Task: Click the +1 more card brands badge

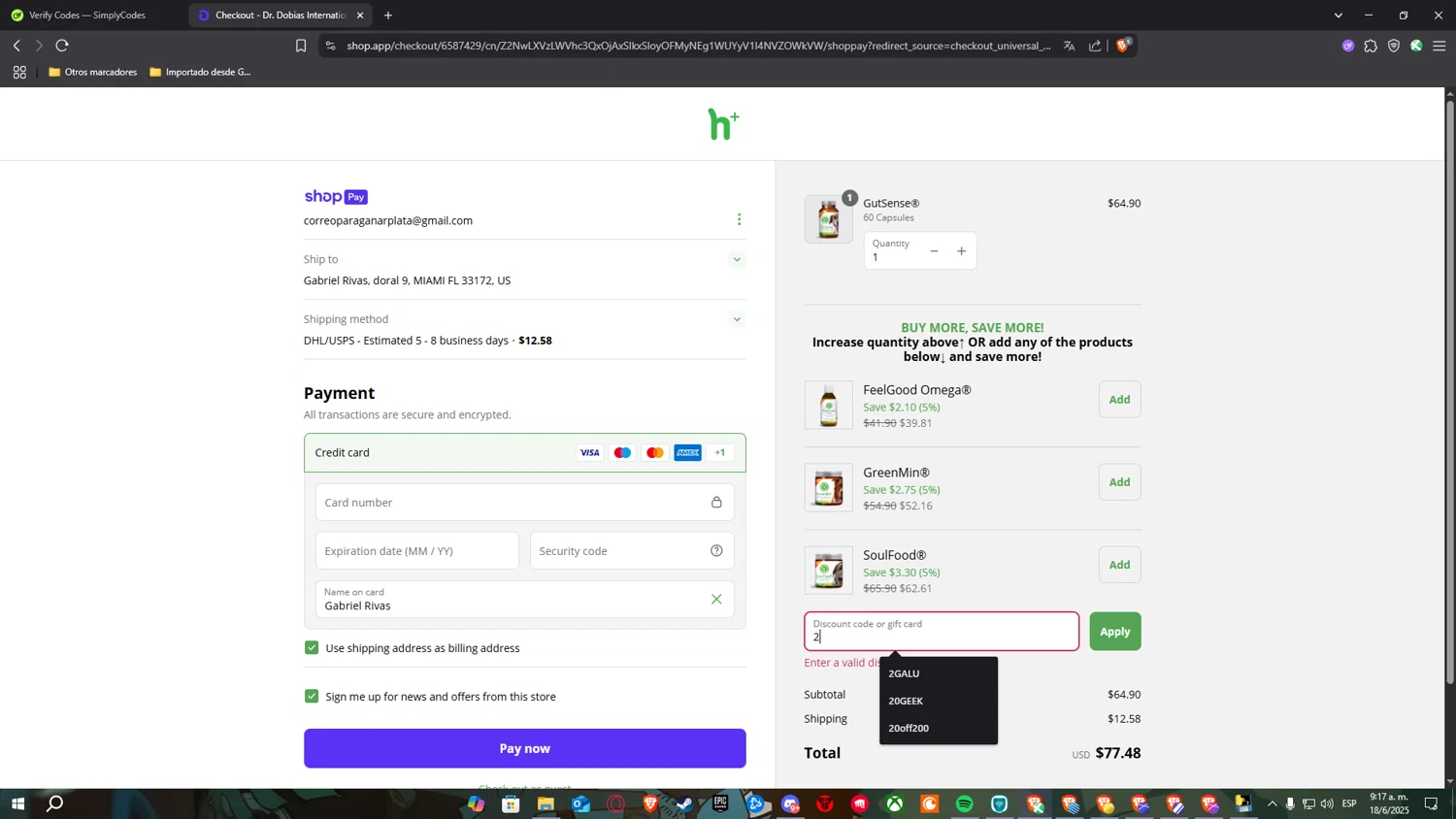Action: pos(720,453)
